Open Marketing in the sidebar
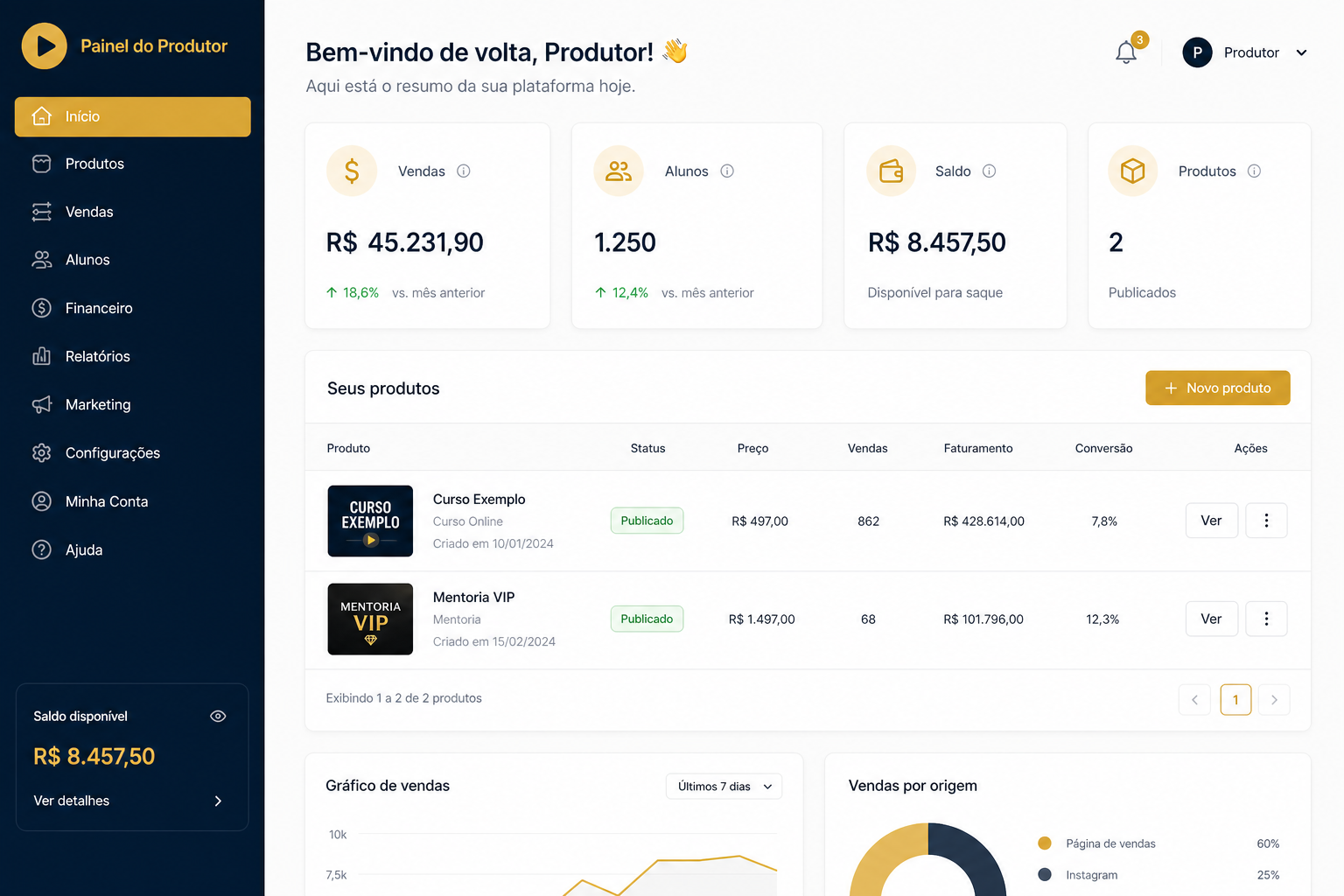Image resolution: width=1344 pixels, height=896 pixels. [133, 404]
